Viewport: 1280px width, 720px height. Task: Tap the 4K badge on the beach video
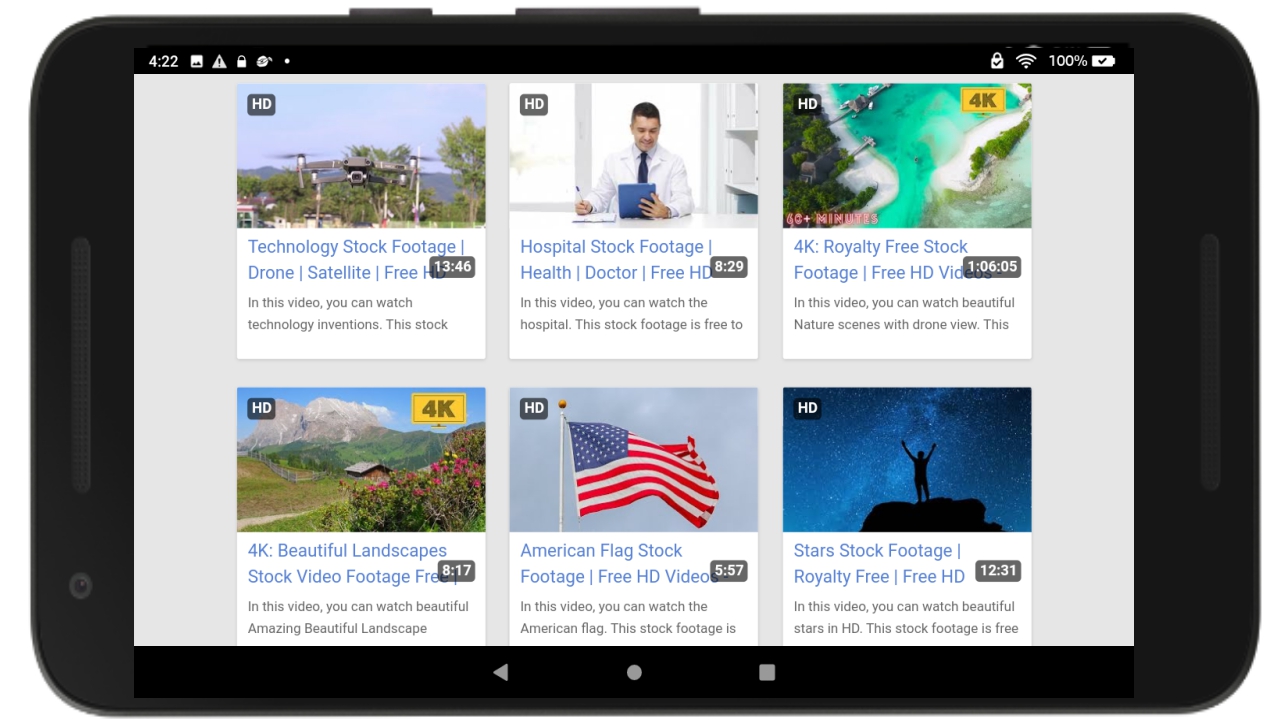point(984,102)
